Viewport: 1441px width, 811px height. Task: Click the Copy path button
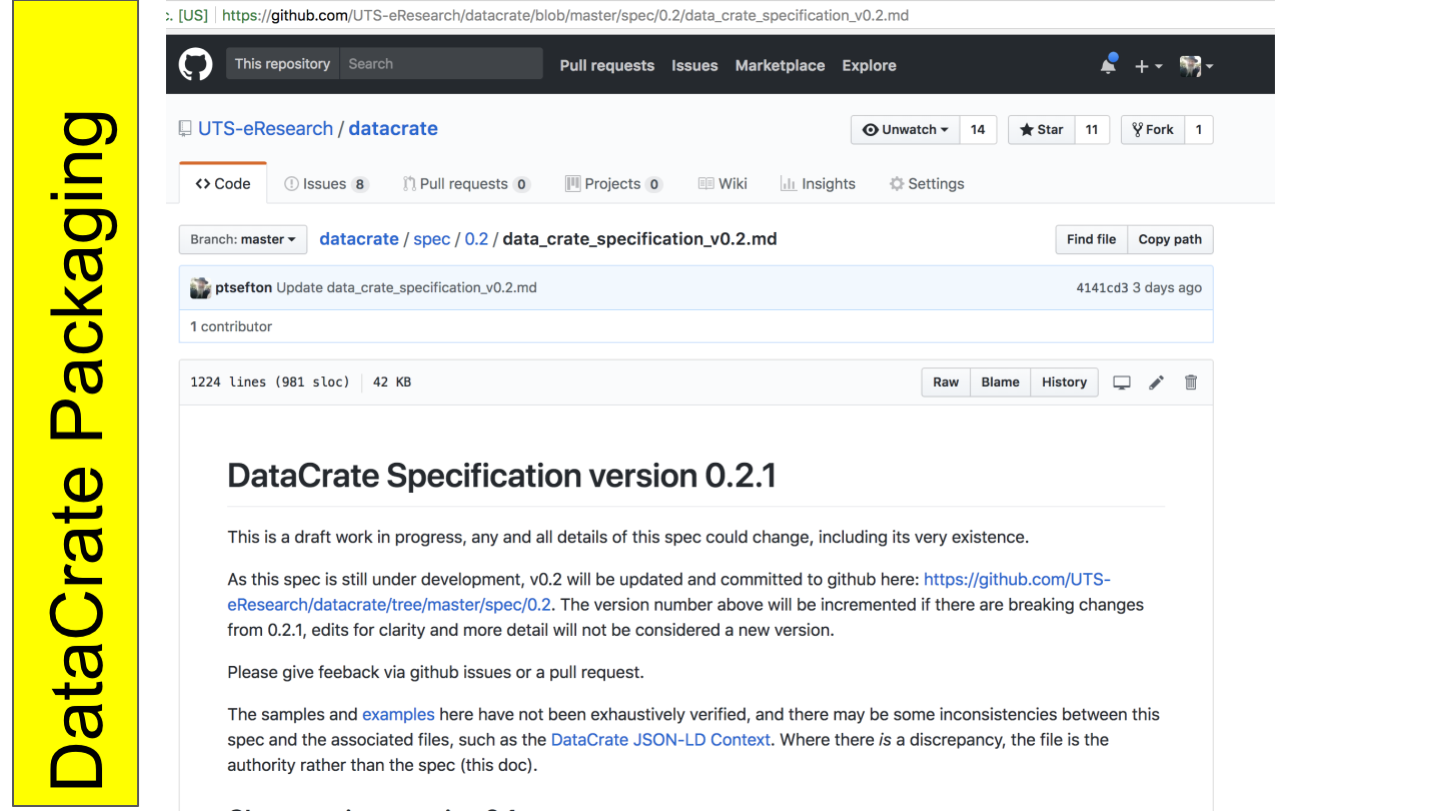[1170, 240]
